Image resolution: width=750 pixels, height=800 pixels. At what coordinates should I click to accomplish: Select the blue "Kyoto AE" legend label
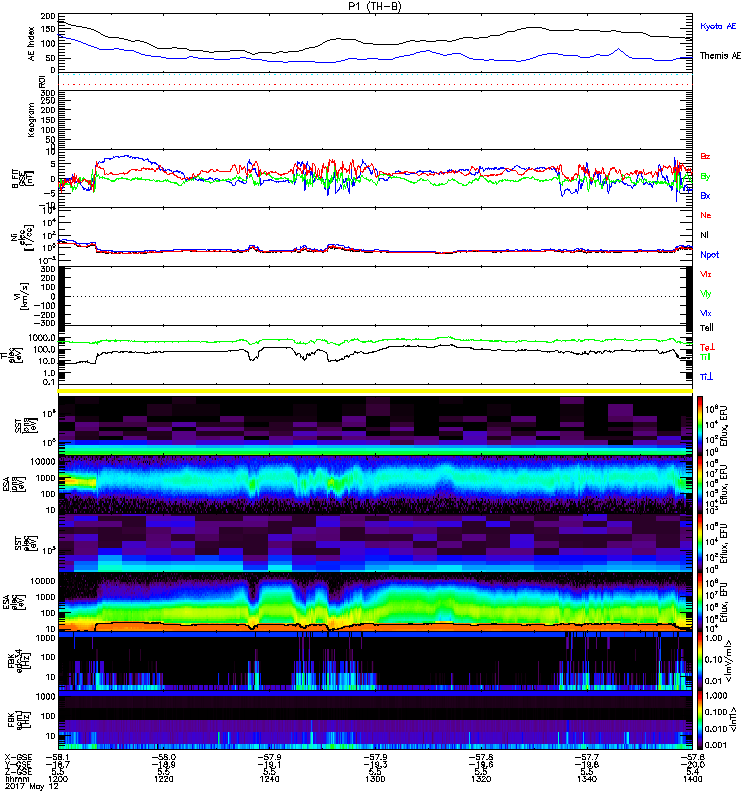pos(718,26)
